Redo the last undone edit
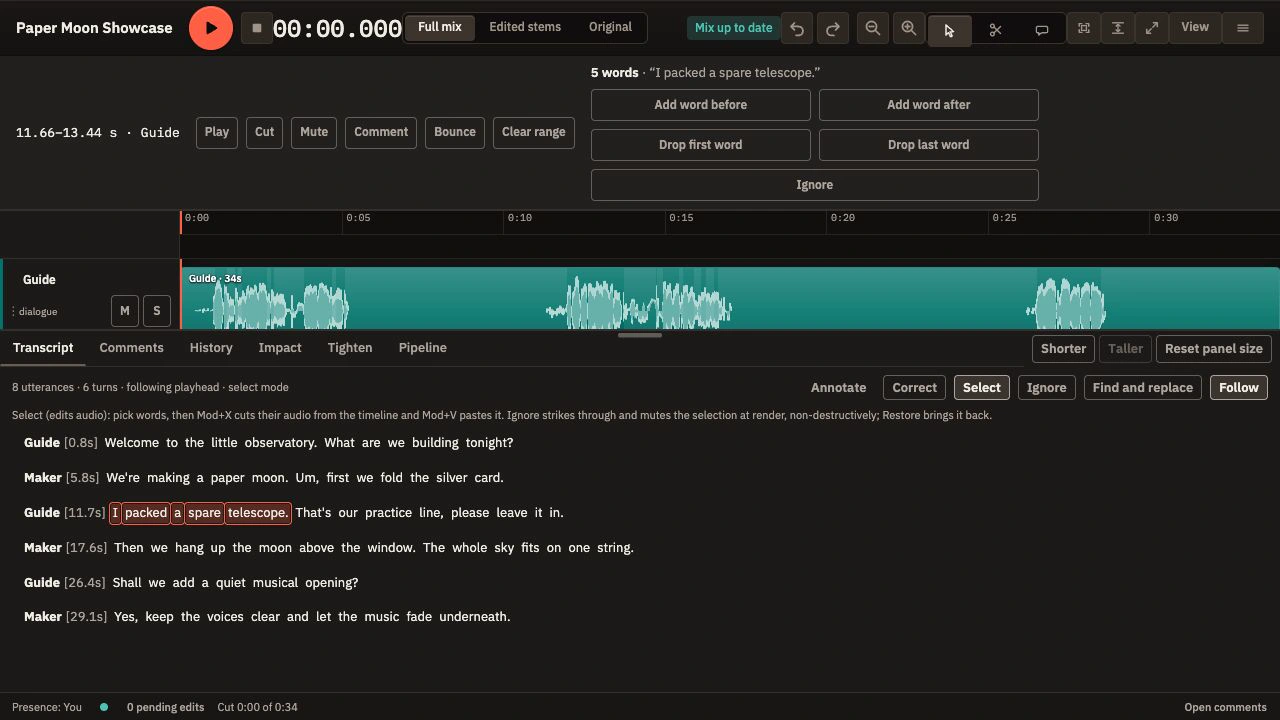Screen dimensions: 1280x720 [x=833, y=28]
